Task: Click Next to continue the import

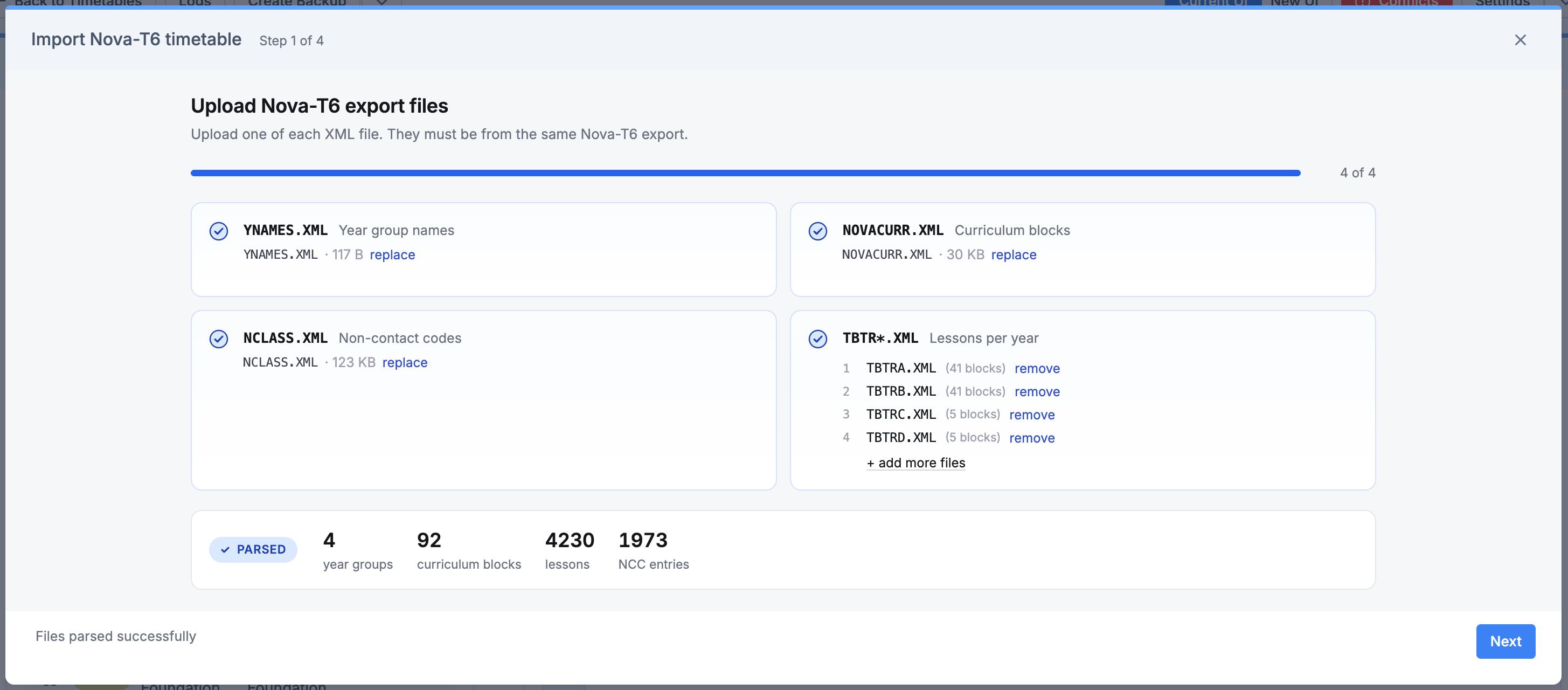Action: coord(1505,641)
